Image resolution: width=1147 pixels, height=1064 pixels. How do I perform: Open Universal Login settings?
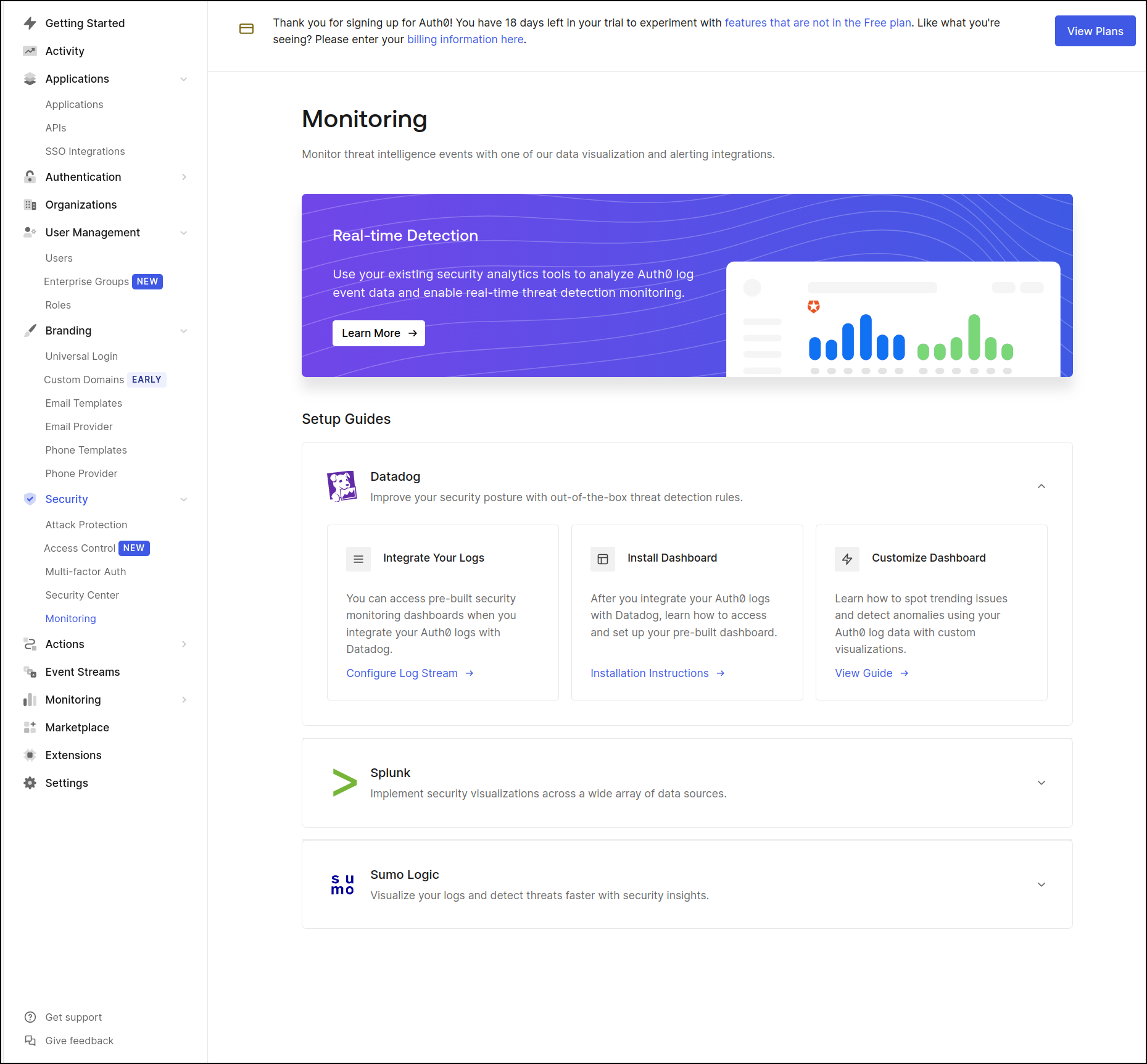pos(81,356)
